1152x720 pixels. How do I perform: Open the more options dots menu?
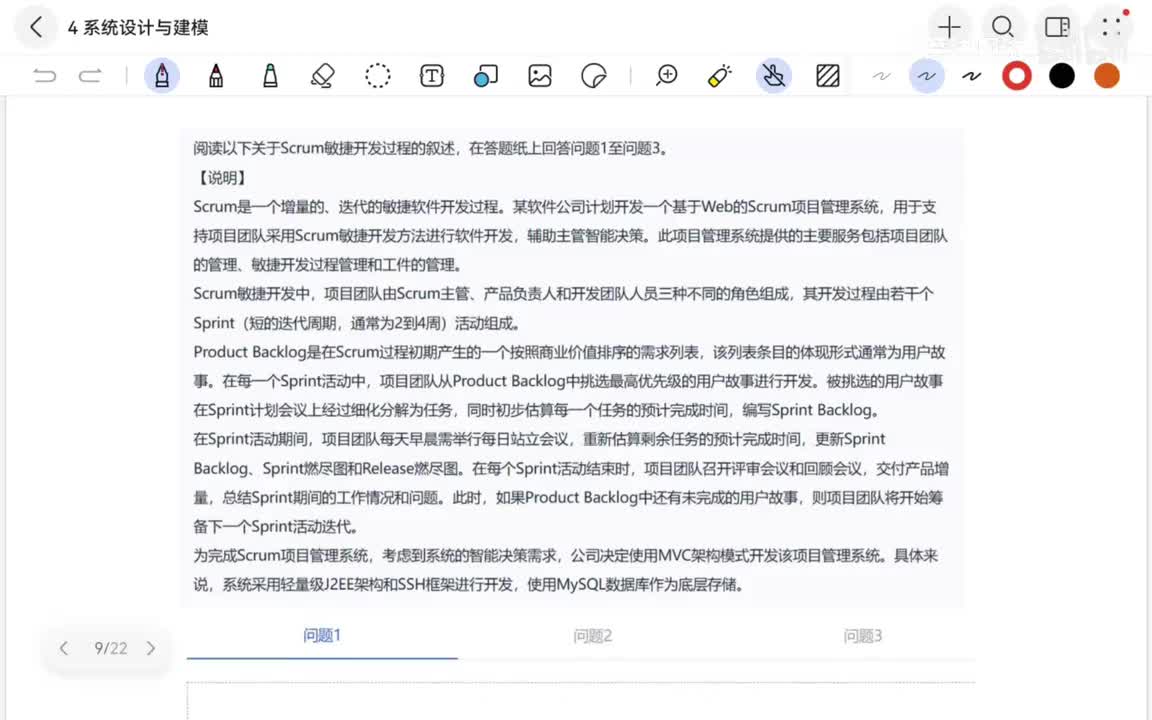pos(1112,28)
